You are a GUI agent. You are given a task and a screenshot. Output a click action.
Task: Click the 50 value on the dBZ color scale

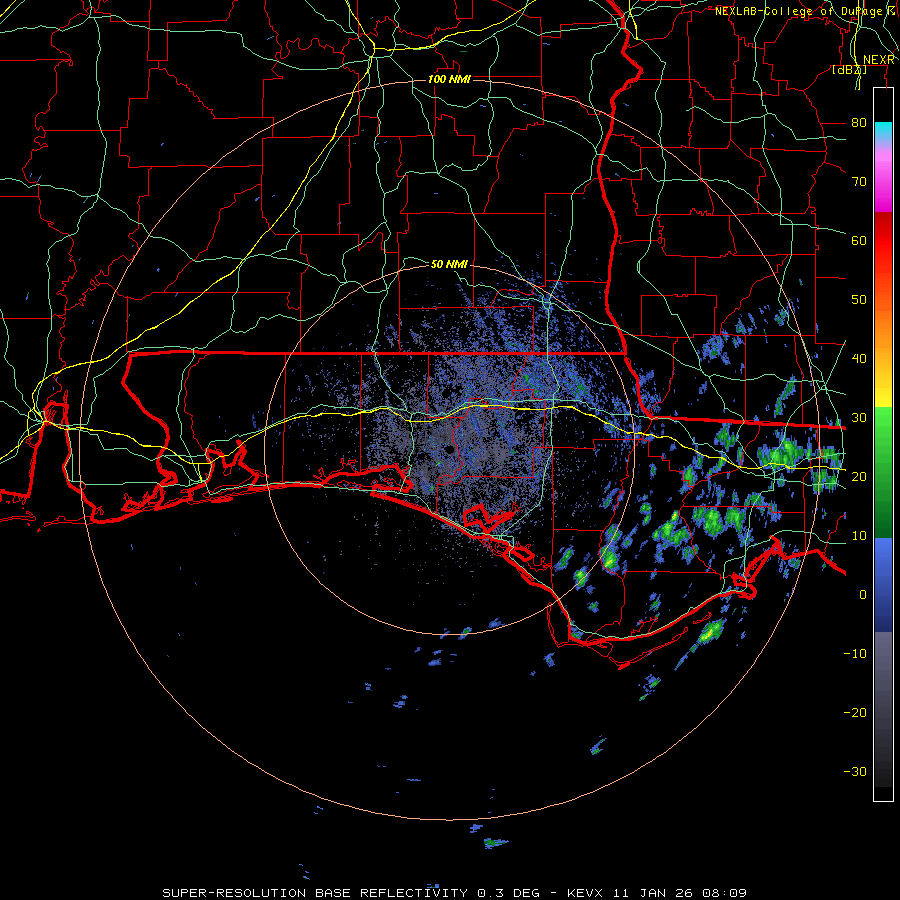[859, 300]
